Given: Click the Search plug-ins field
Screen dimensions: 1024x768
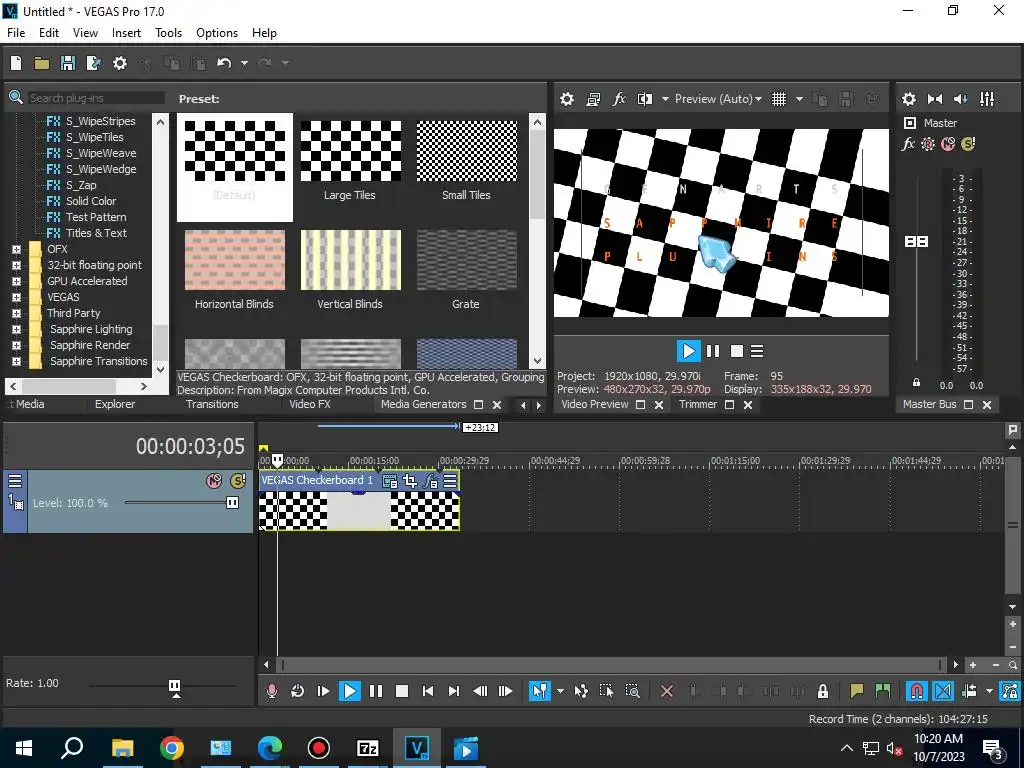Looking at the screenshot, I should (x=97, y=98).
